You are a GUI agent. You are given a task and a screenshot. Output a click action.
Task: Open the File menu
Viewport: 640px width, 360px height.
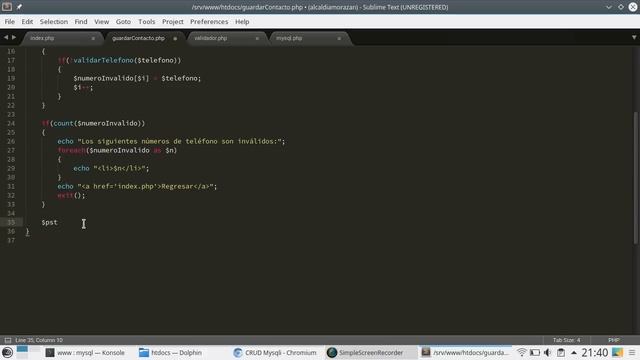(x=9, y=22)
